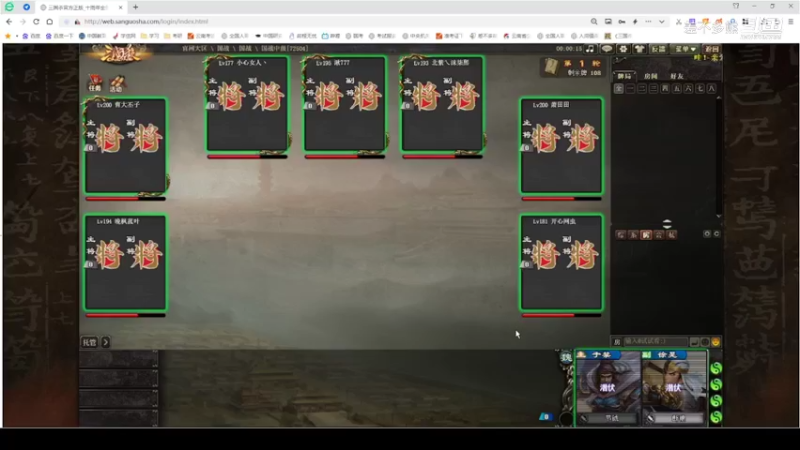Image resolution: width=800 pixels, height=450 pixels.
Task: Select the fourth chat channel icon
Action: point(659,235)
